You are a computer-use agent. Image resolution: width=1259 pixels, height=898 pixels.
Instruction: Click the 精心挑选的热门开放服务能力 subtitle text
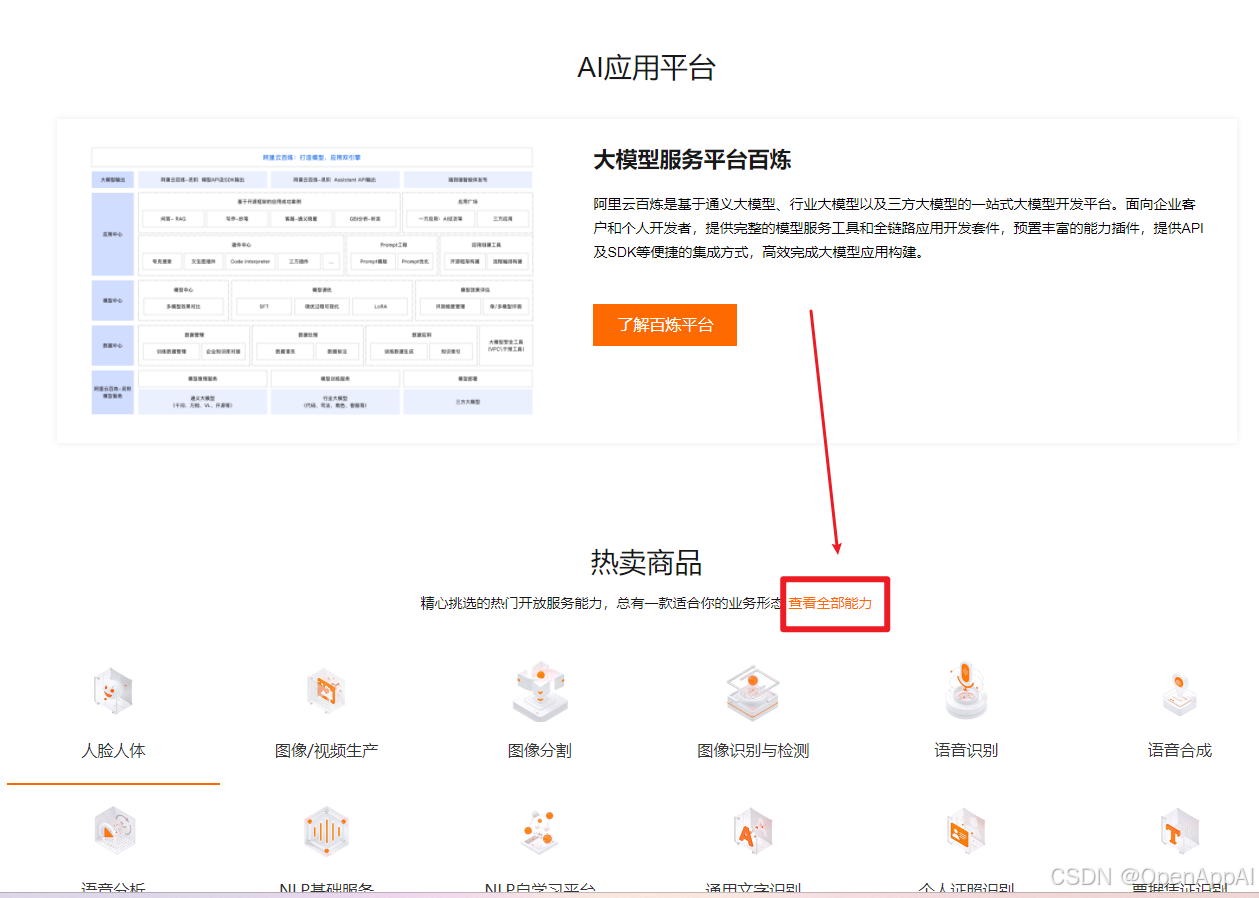pyautogui.click(x=602, y=603)
